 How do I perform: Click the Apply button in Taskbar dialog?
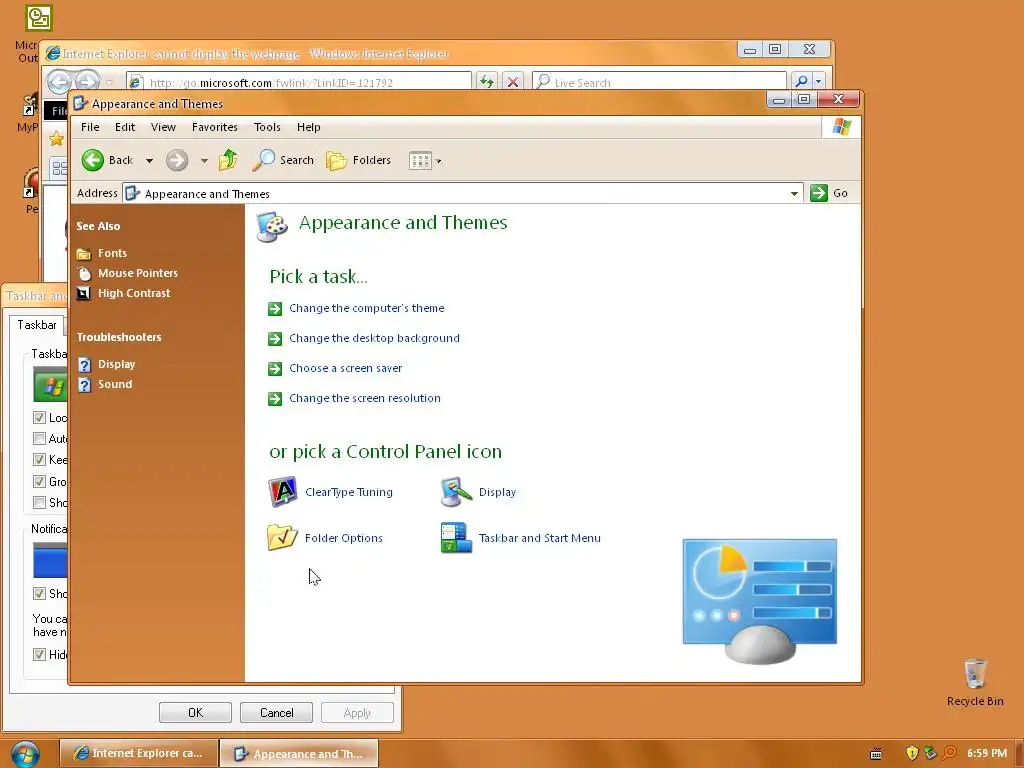[x=357, y=712]
